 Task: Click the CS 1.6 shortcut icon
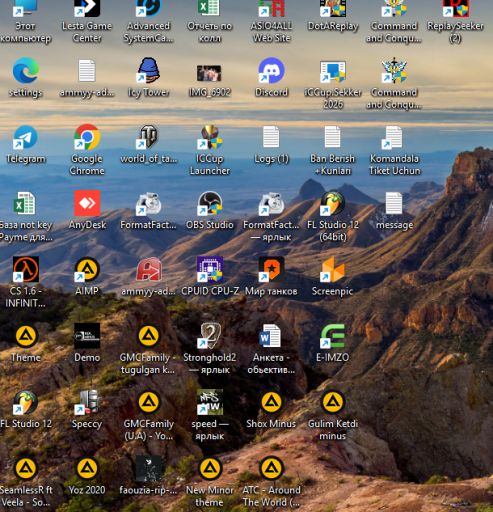[26, 269]
